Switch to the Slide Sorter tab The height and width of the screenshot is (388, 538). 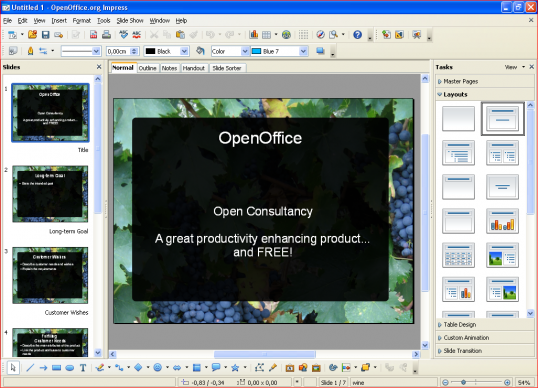pos(227,68)
